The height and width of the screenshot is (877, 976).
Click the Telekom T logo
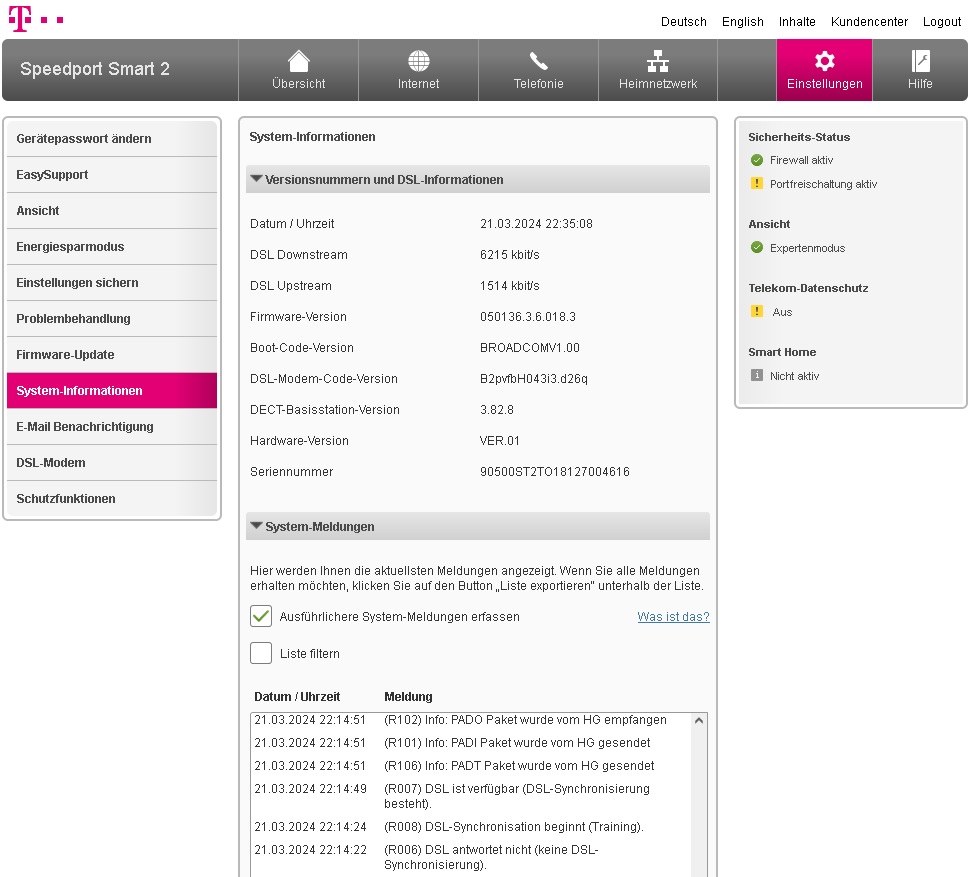point(21,17)
